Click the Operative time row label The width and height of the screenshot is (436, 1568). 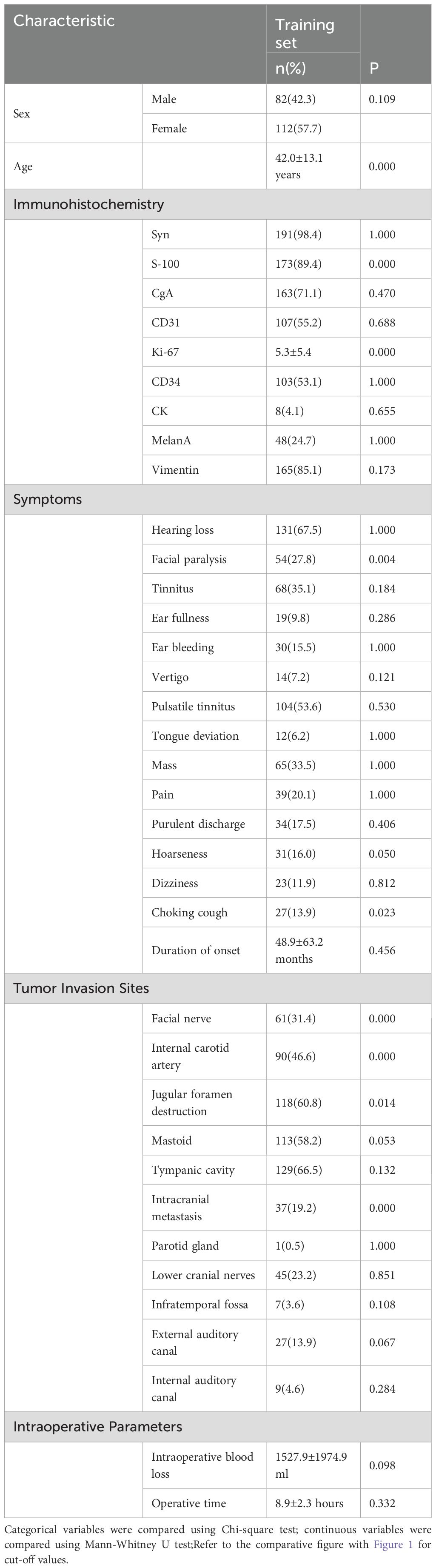pos(188,1503)
